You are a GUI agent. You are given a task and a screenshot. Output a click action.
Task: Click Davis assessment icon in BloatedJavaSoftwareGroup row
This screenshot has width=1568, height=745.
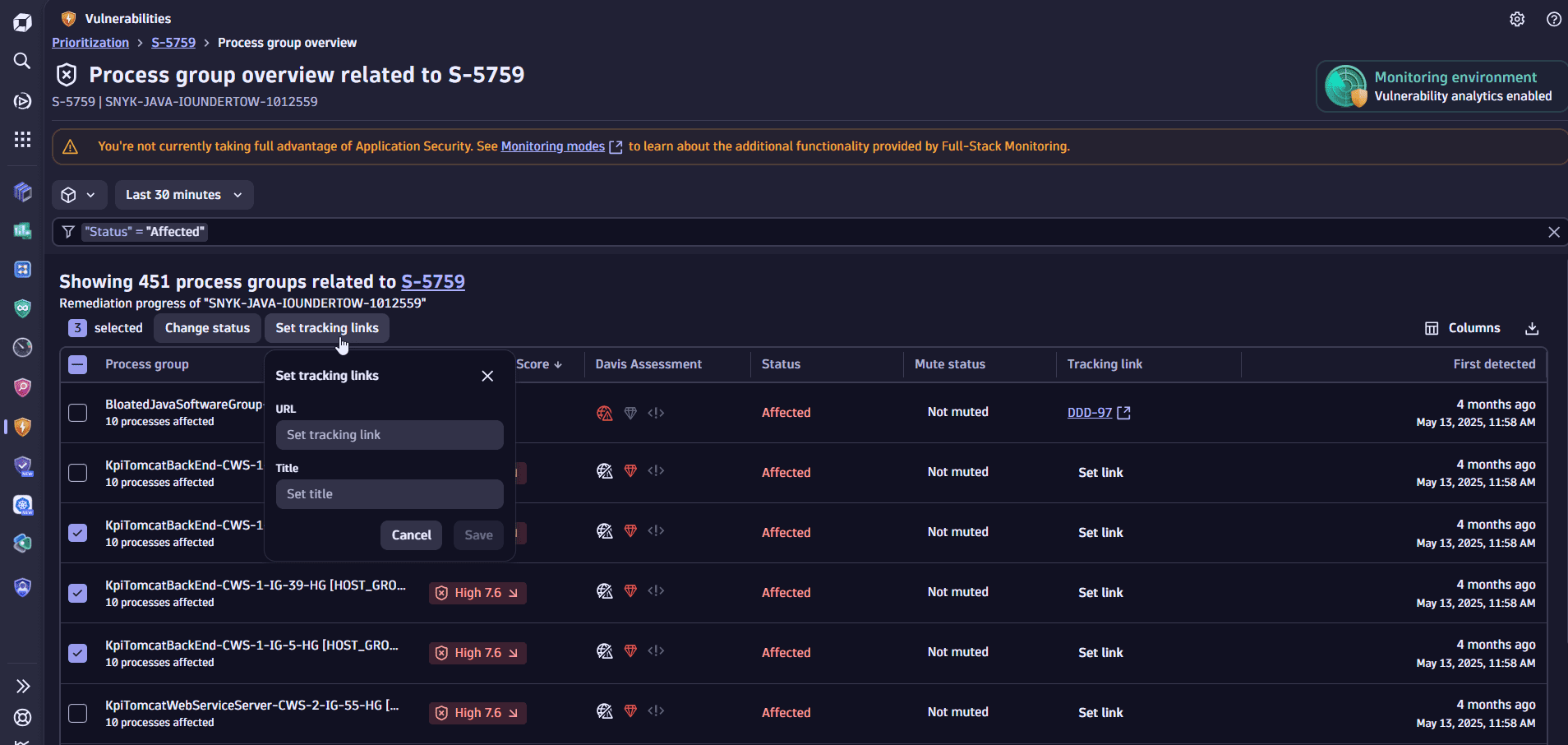(x=605, y=413)
